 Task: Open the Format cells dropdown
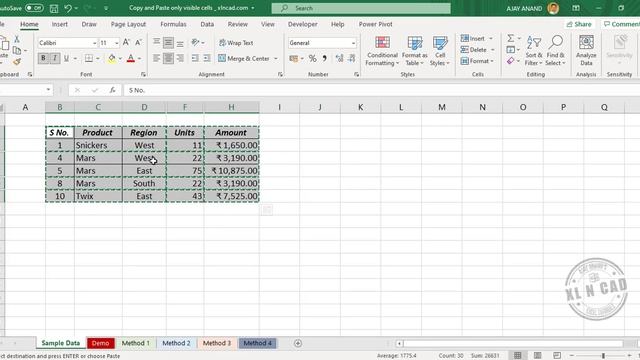[x=477, y=61]
